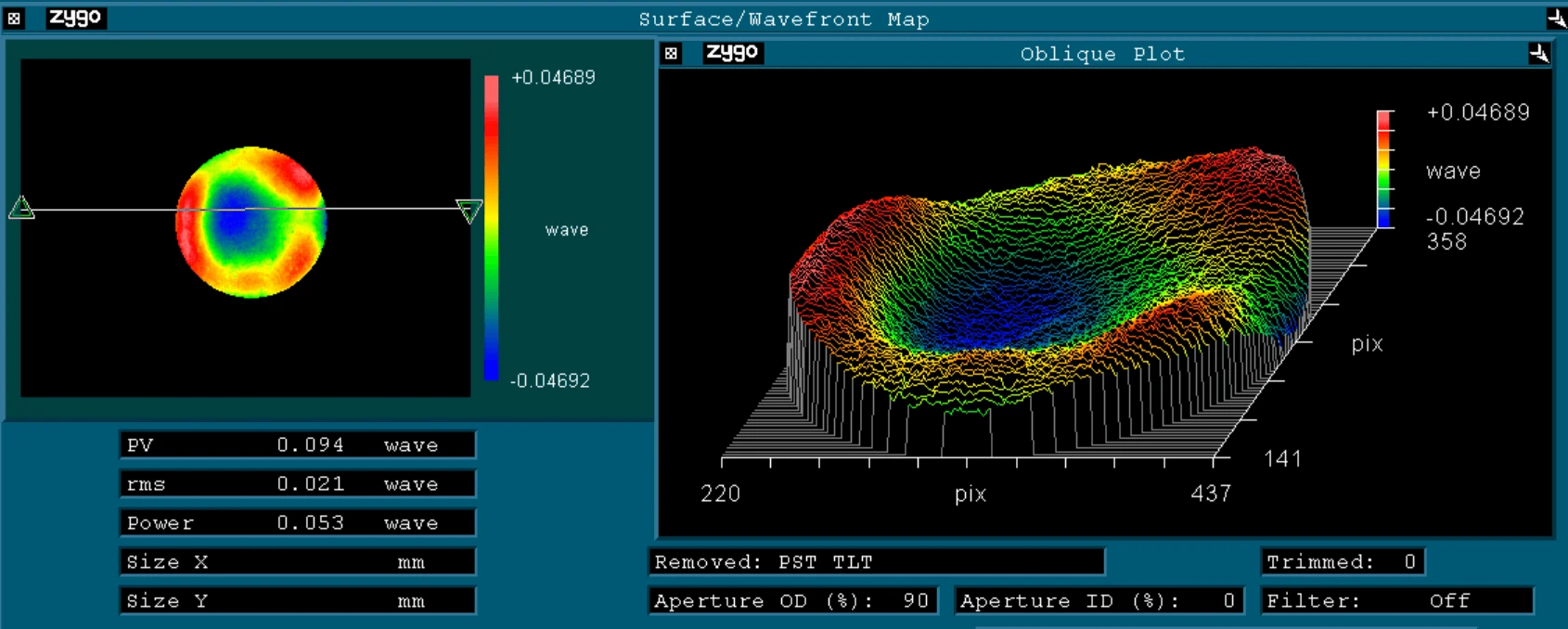Click the Size X result box

coord(297,562)
